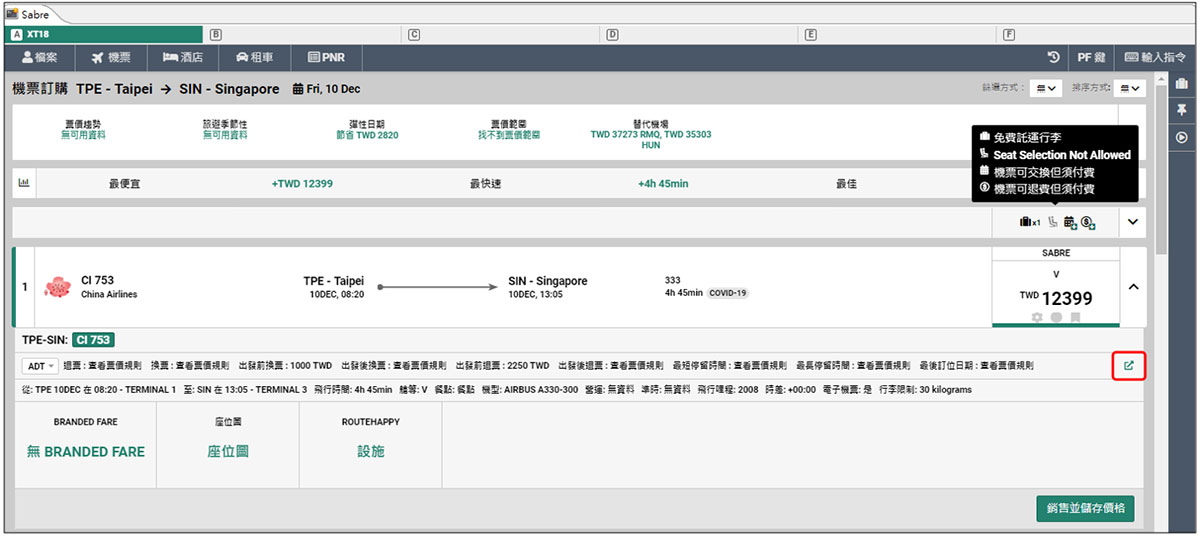1200x537 pixels.
Task: Click the green CI 753 segment tag
Action: 93,340
